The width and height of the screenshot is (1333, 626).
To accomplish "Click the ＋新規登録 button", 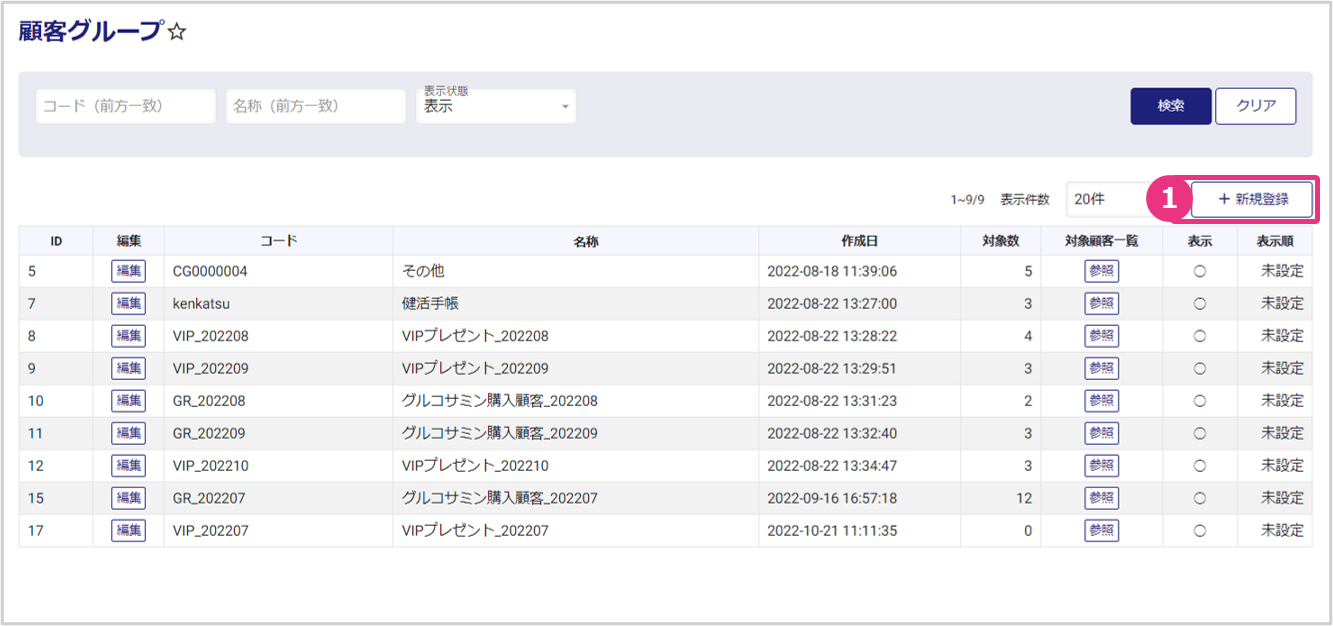I will click(x=1252, y=199).
